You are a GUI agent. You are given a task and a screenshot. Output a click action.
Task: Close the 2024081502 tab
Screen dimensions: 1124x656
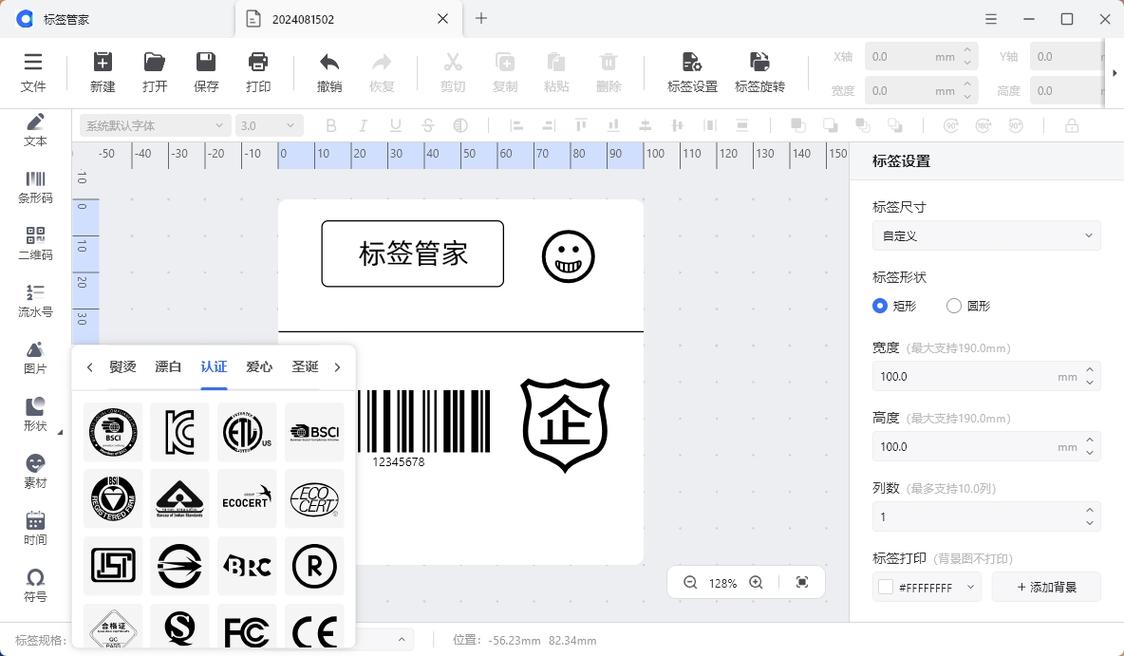(443, 19)
